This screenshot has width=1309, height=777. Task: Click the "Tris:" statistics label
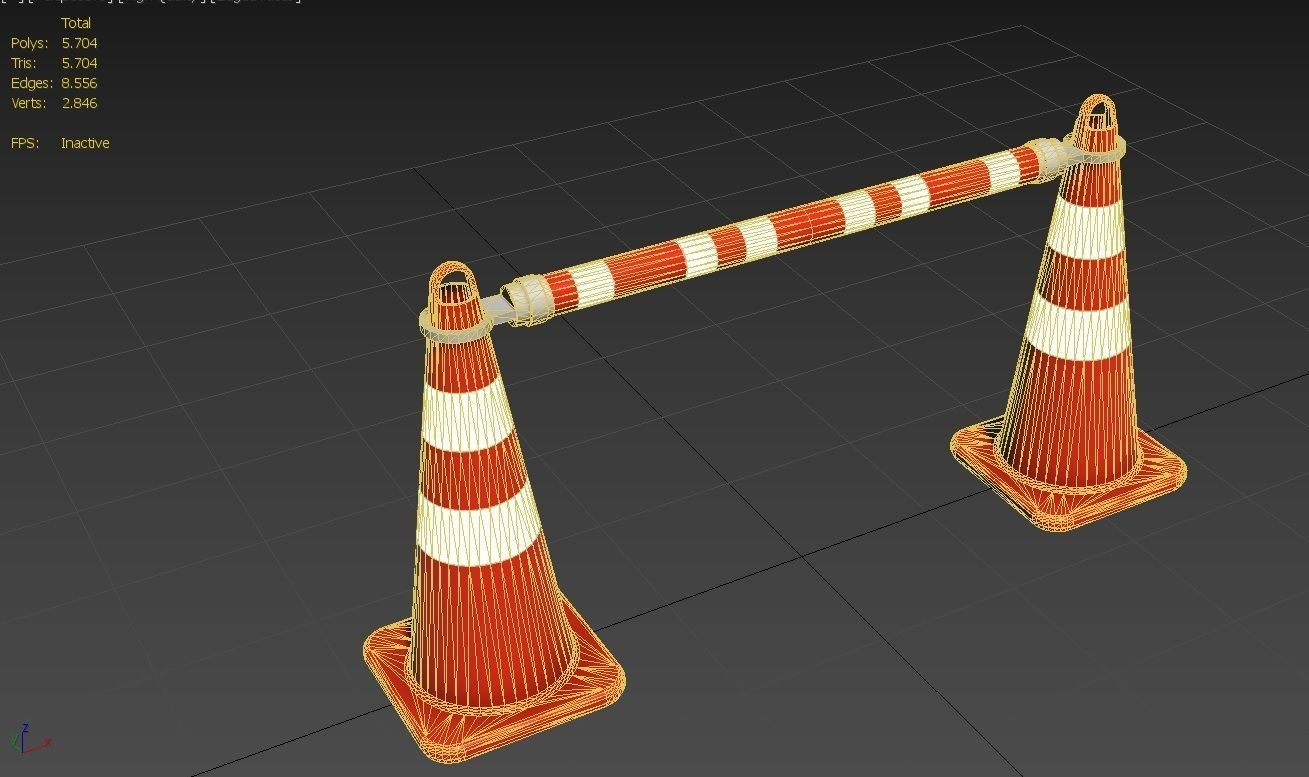coord(25,63)
